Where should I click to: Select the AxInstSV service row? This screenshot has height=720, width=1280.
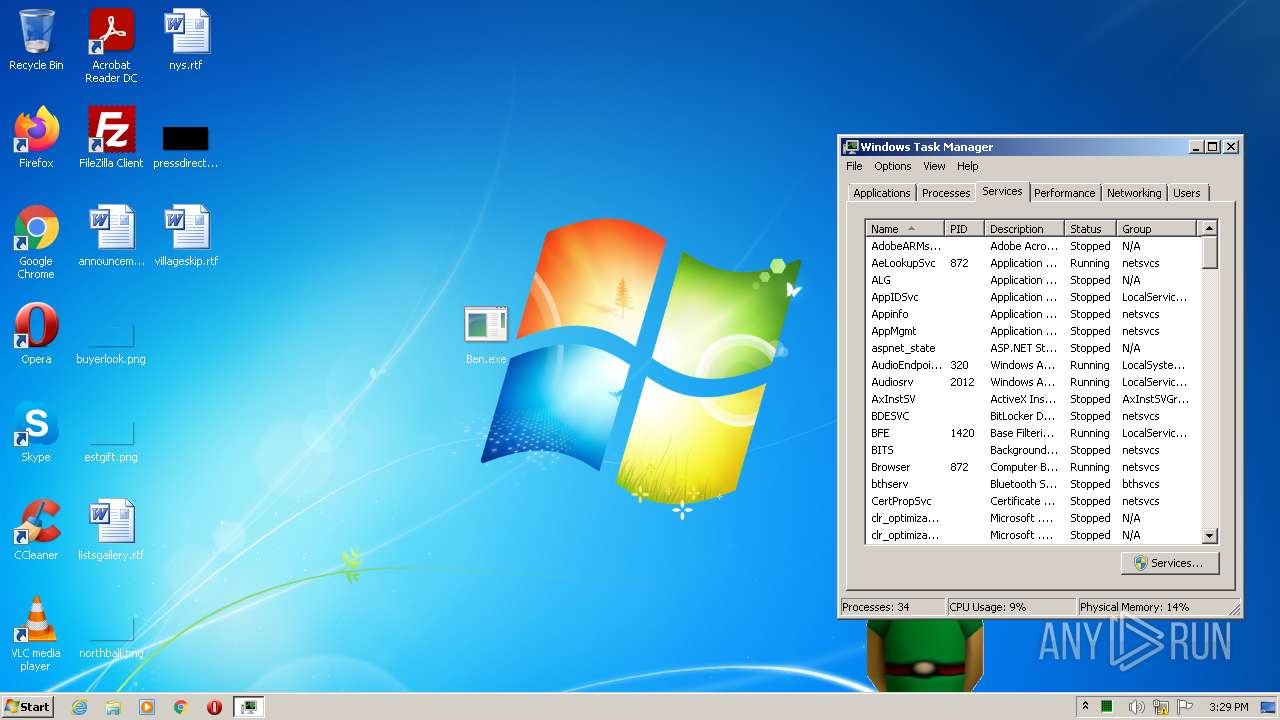click(x=1033, y=399)
